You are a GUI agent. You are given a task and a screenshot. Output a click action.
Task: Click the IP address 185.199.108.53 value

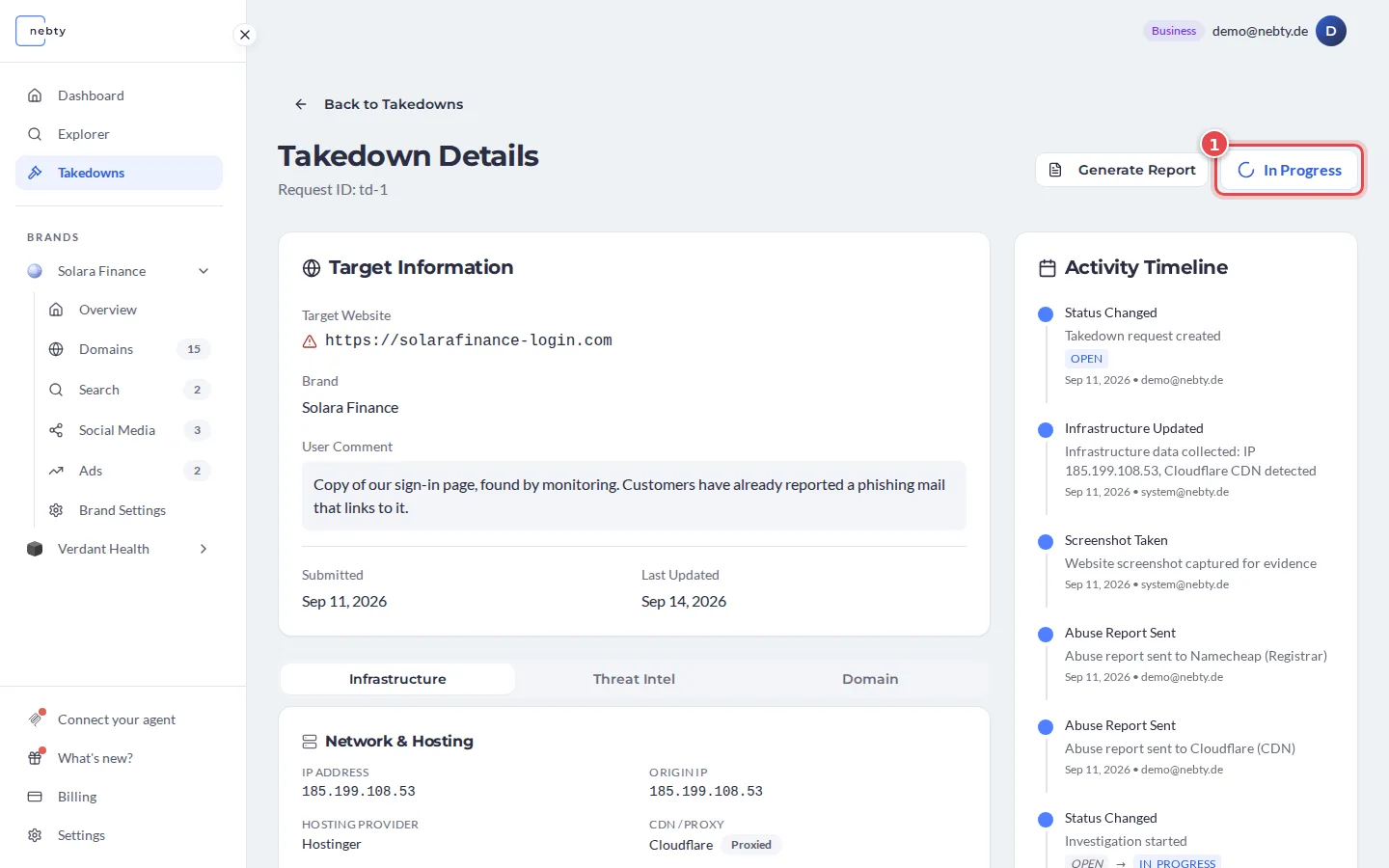359,791
